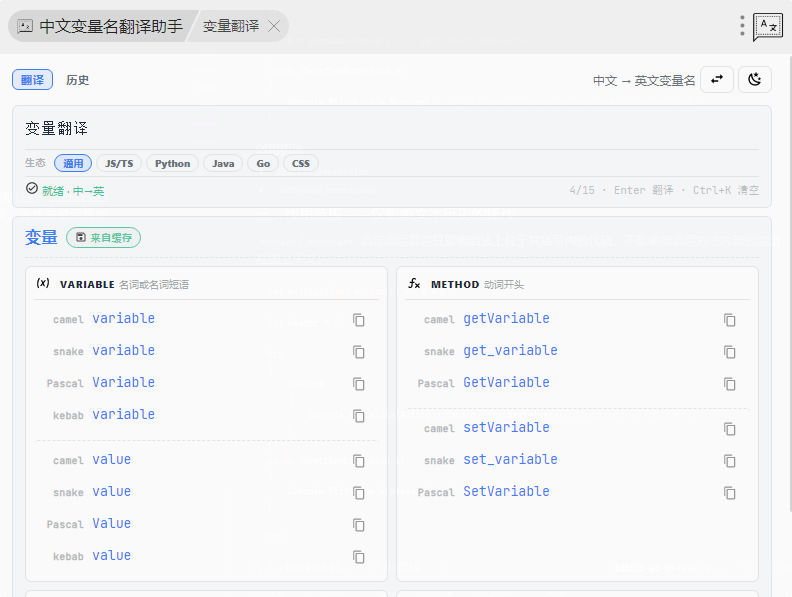792x597 pixels.
Task: Copy 'get_variable' method name
Action: click(729, 352)
